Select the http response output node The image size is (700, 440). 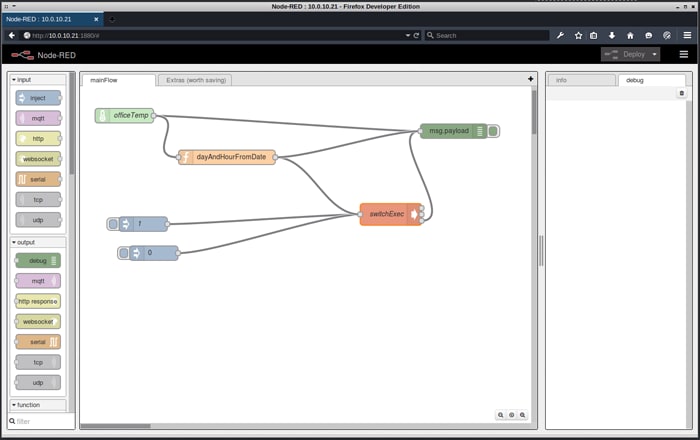coord(38,301)
